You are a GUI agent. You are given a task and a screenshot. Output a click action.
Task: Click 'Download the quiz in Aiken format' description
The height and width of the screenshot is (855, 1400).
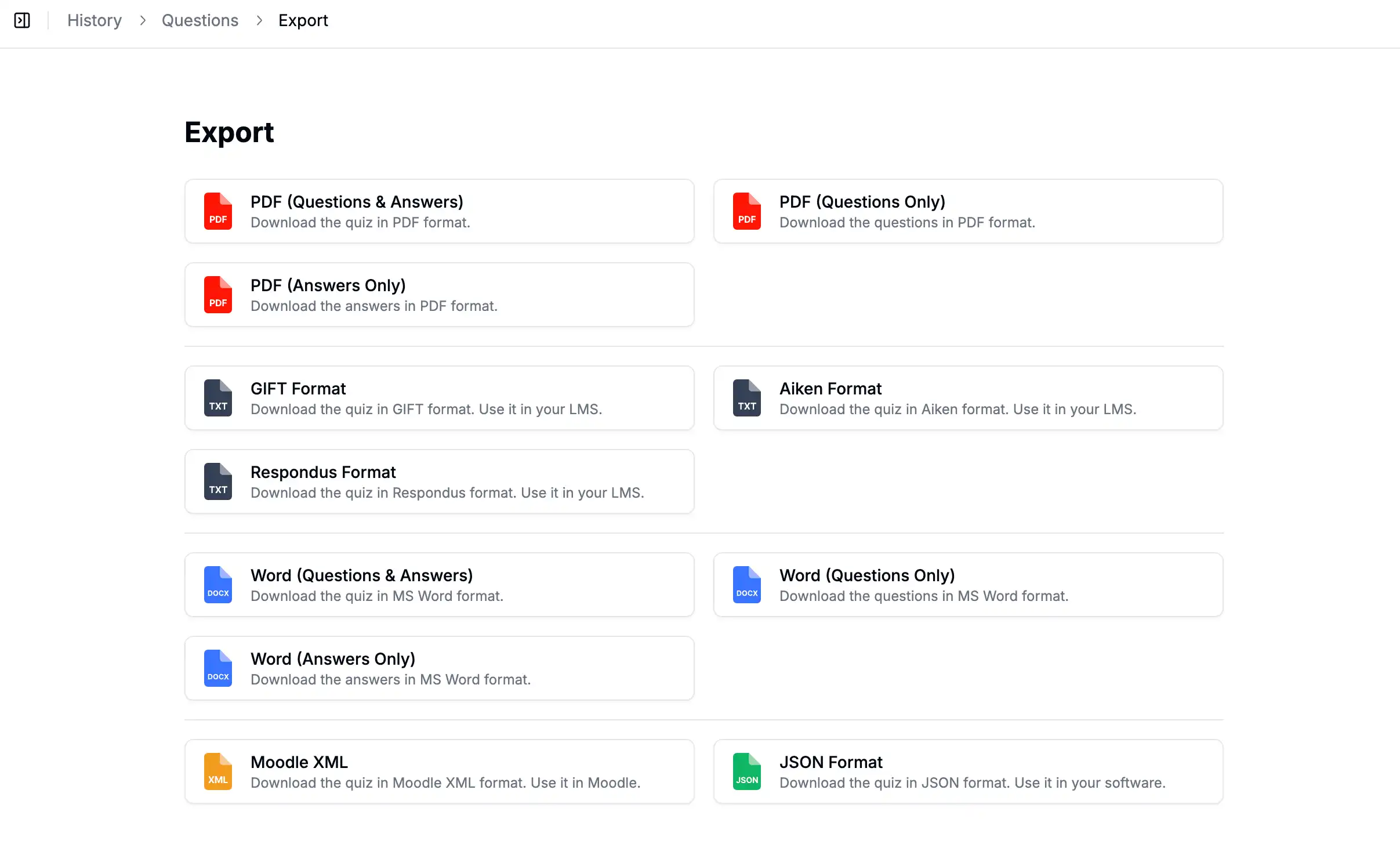point(957,410)
